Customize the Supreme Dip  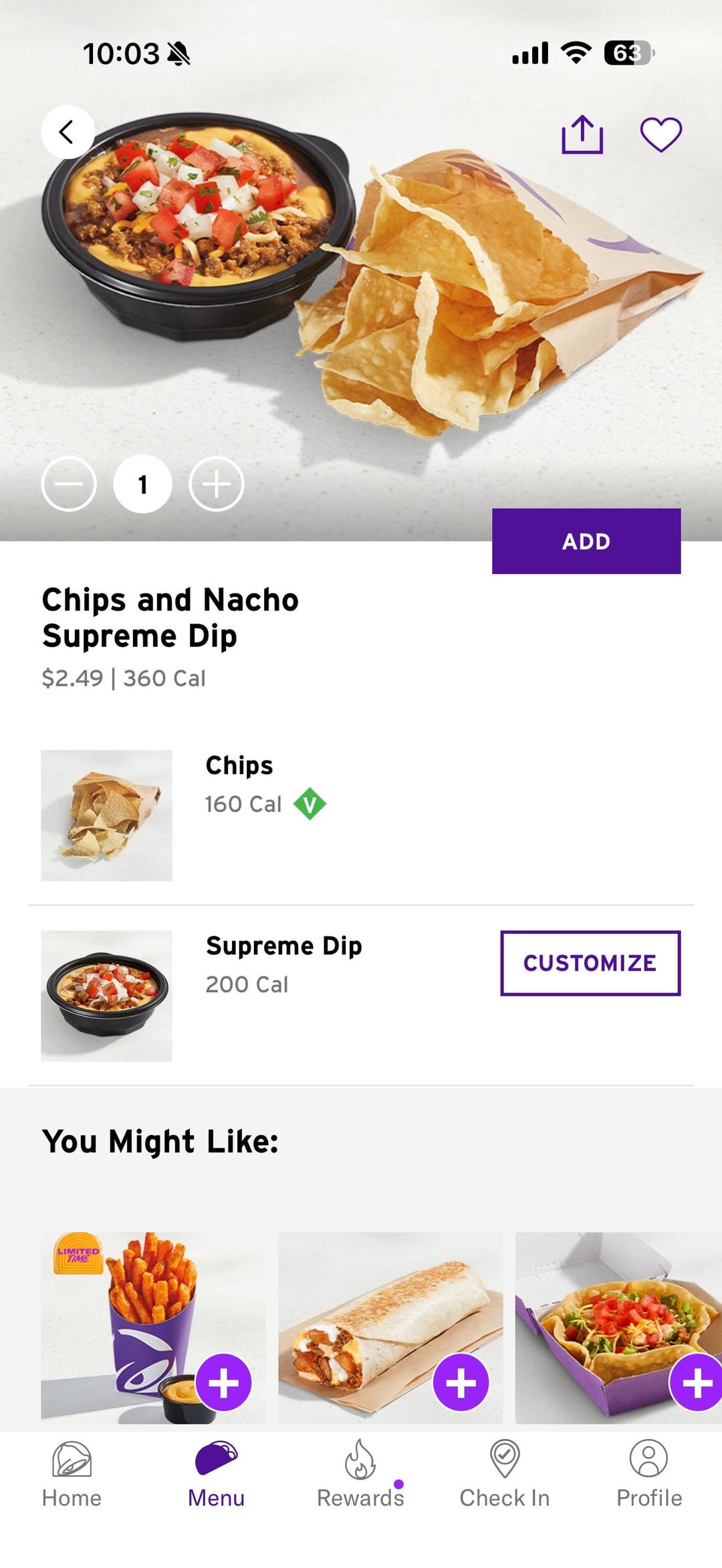click(590, 962)
